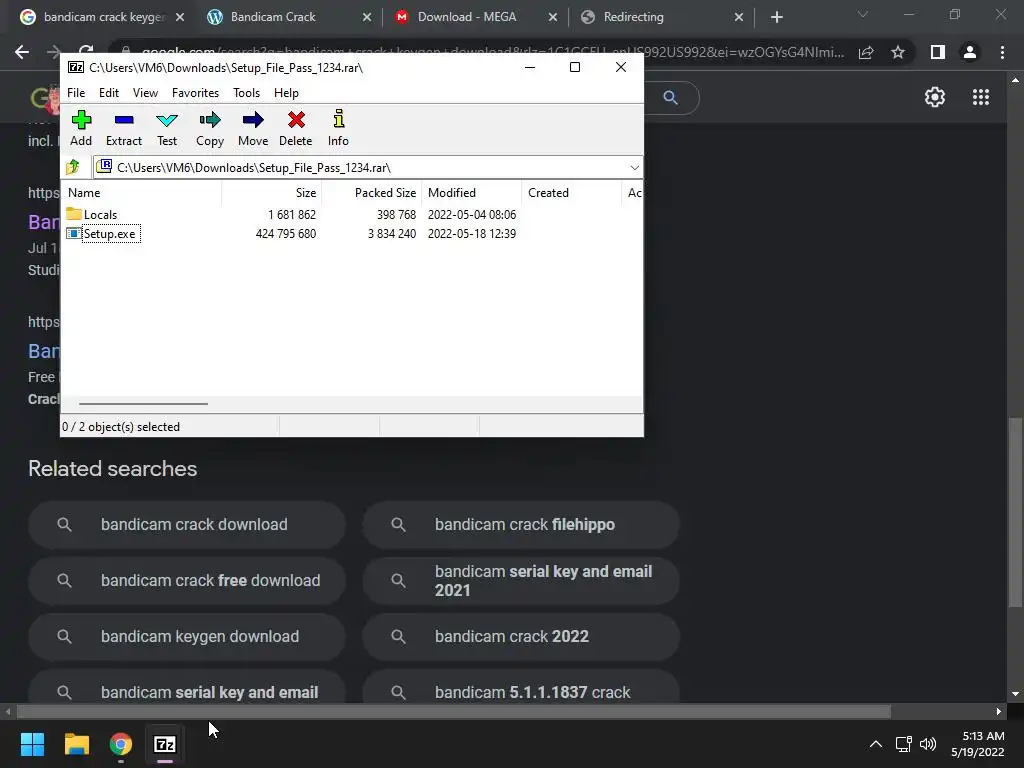Open the Google apps grid
Viewport: 1024px width, 768px height.
coord(980,97)
